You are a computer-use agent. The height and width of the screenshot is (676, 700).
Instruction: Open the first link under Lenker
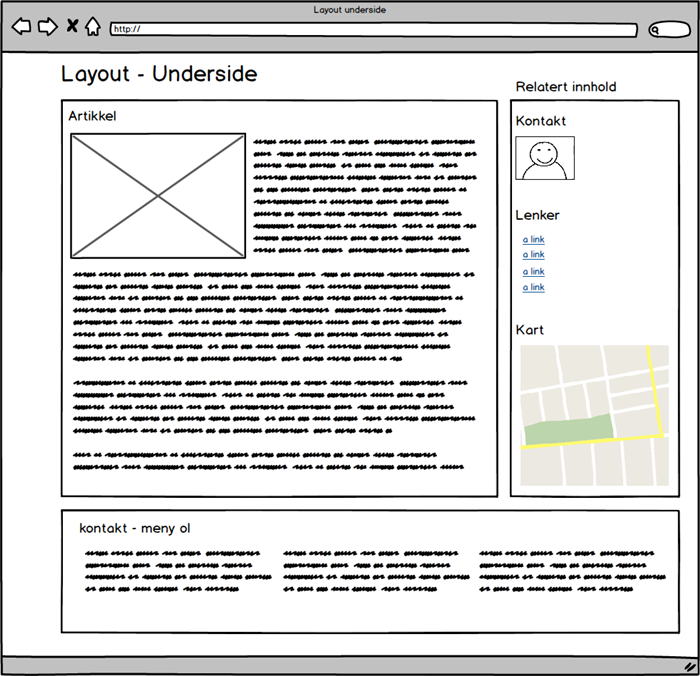coord(533,240)
